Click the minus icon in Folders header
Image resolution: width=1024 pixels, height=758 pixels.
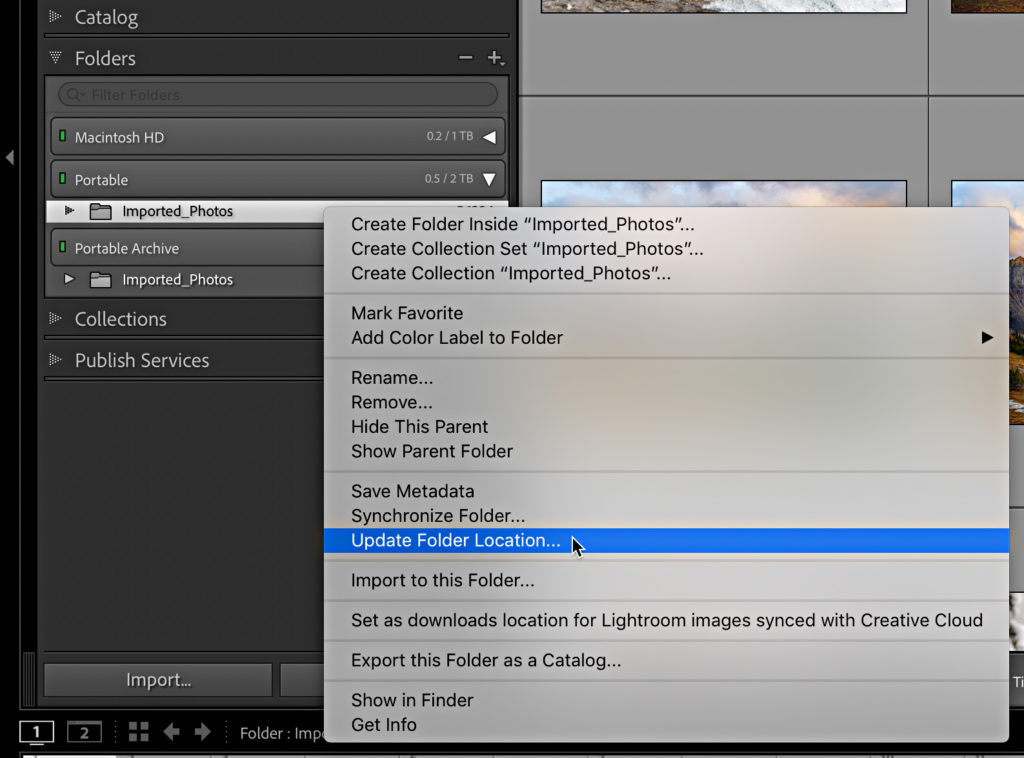pyautogui.click(x=465, y=58)
